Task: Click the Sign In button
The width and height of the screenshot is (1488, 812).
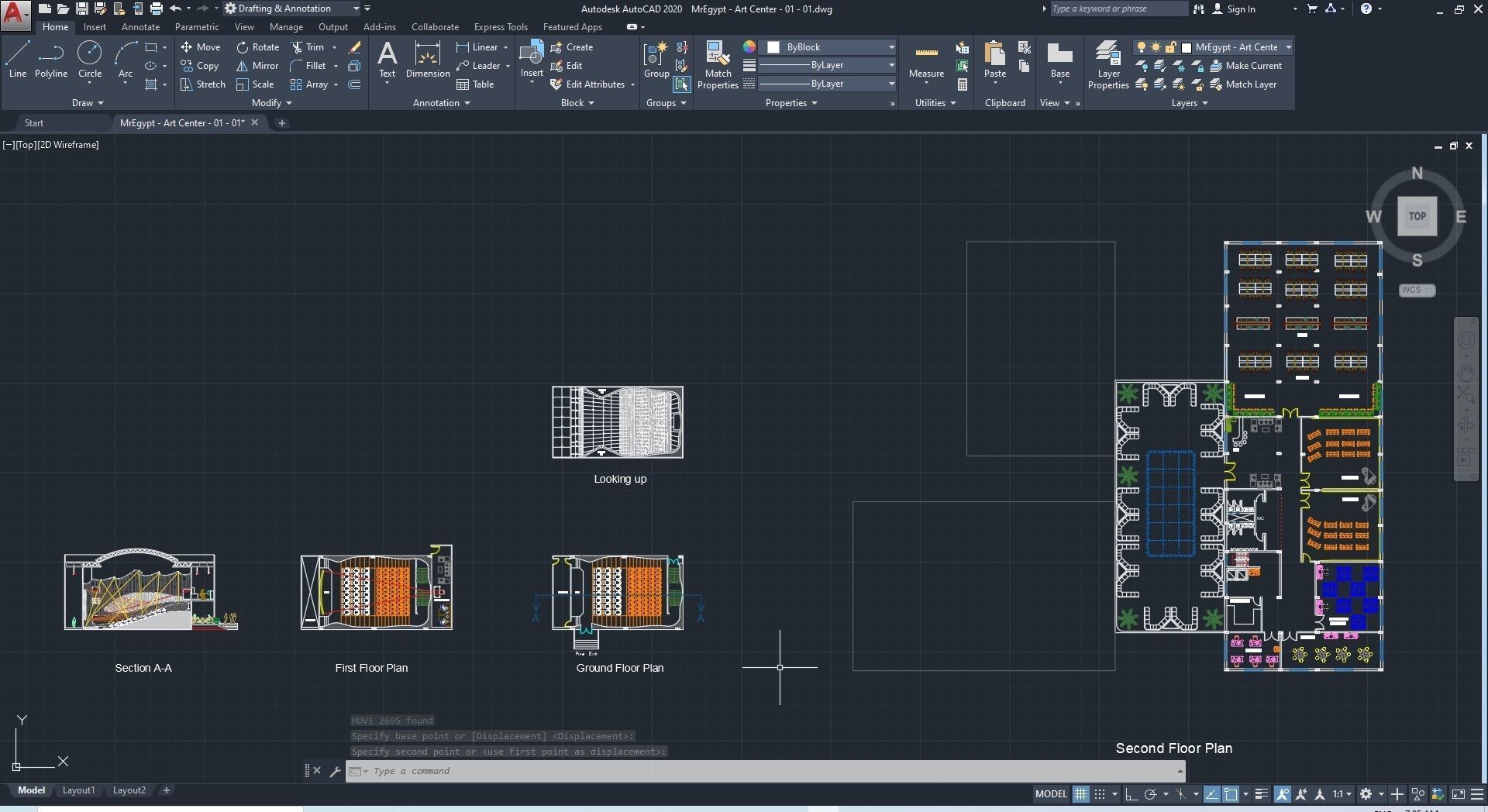Action: click(1234, 9)
